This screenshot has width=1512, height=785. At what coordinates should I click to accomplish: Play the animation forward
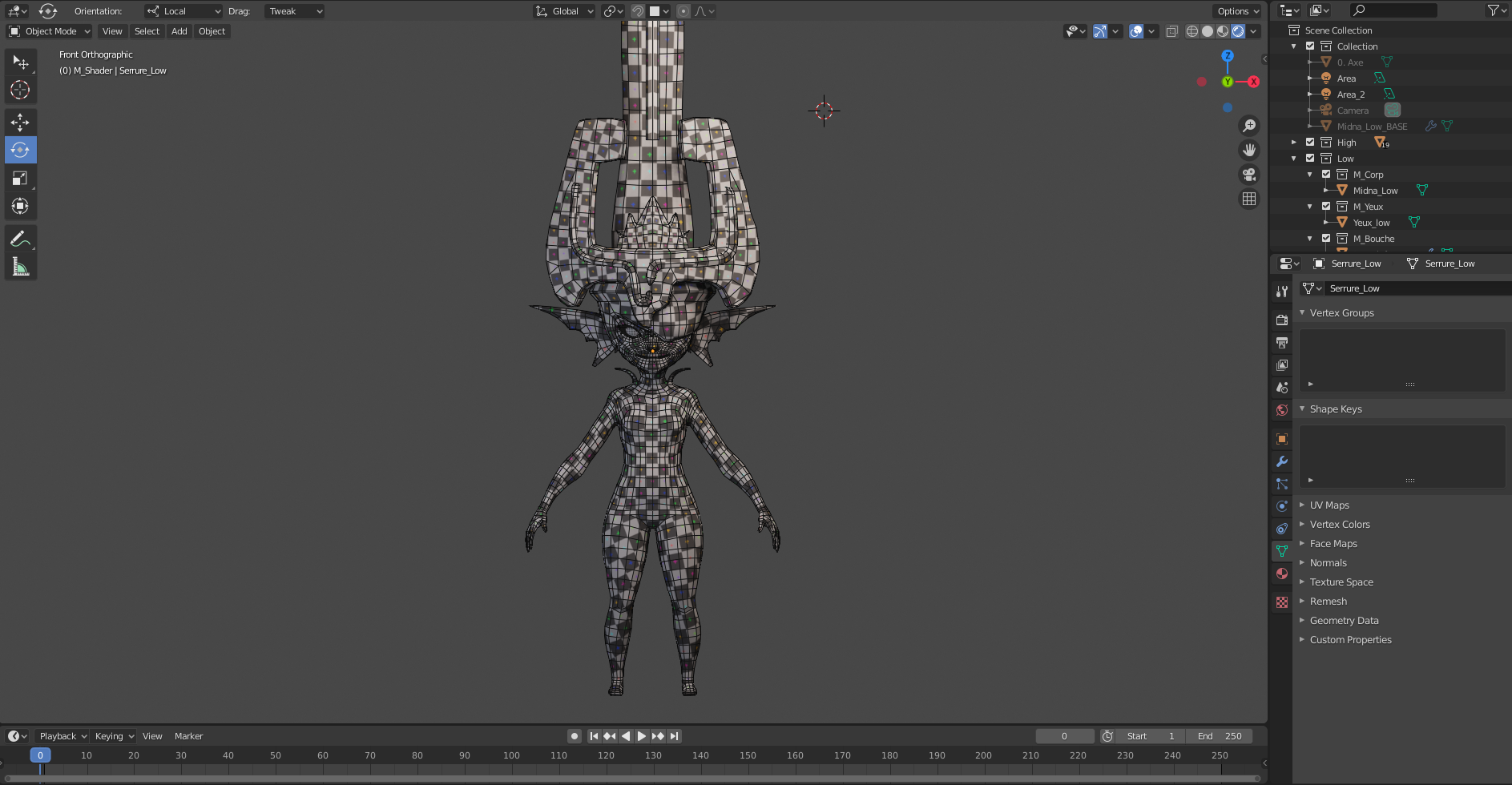click(642, 736)
